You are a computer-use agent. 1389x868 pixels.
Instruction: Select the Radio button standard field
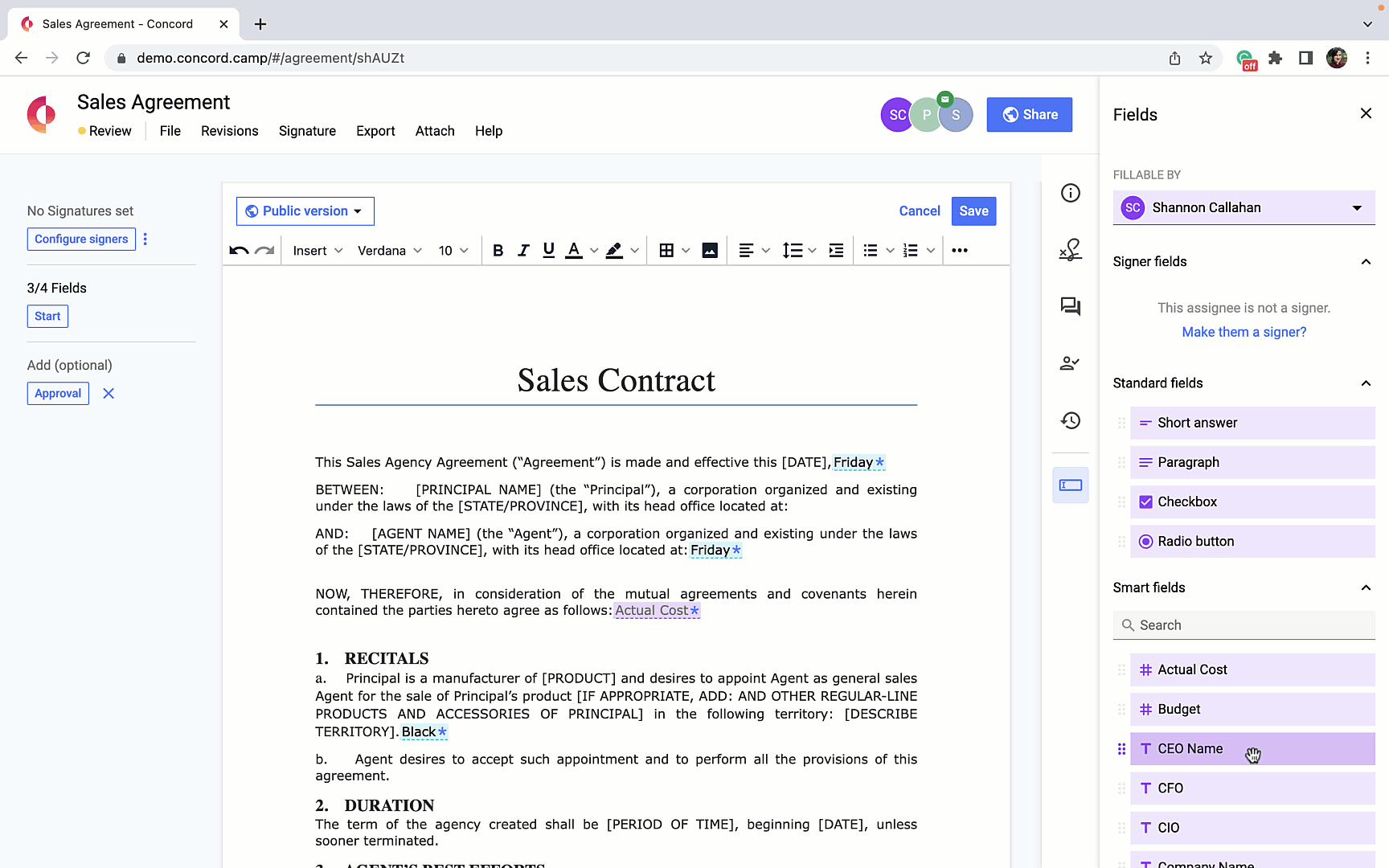pos(1252,542)
